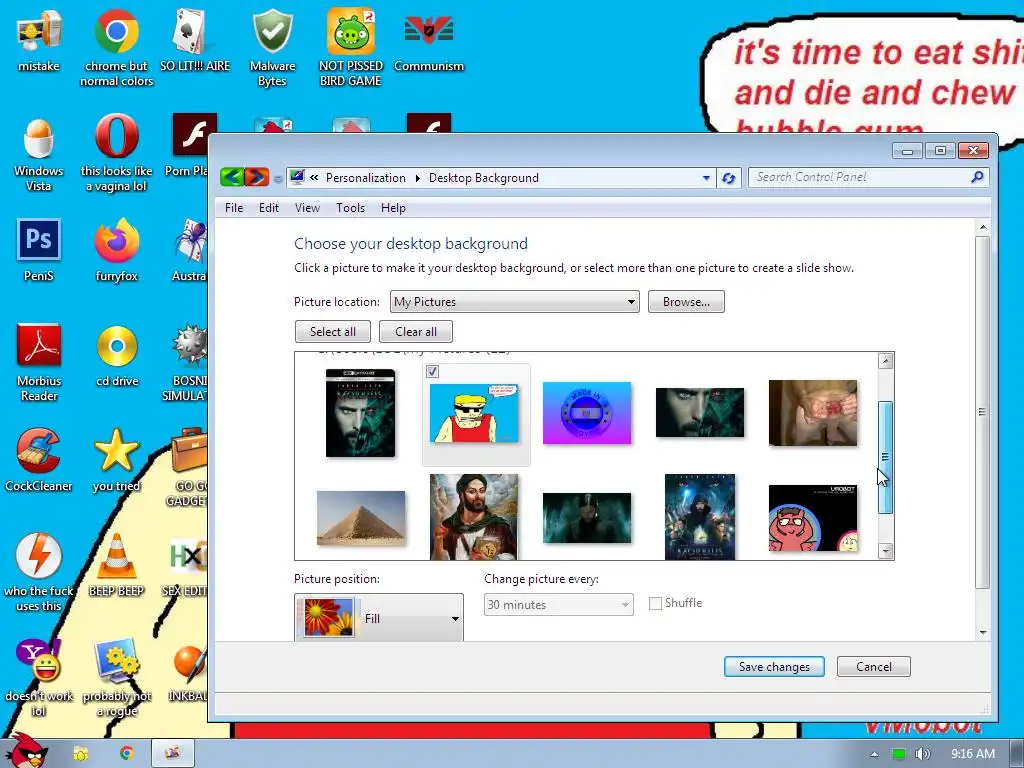Click the volume speaker tray icon
The image size is (1024, 768).
click(x=922, y=754)
